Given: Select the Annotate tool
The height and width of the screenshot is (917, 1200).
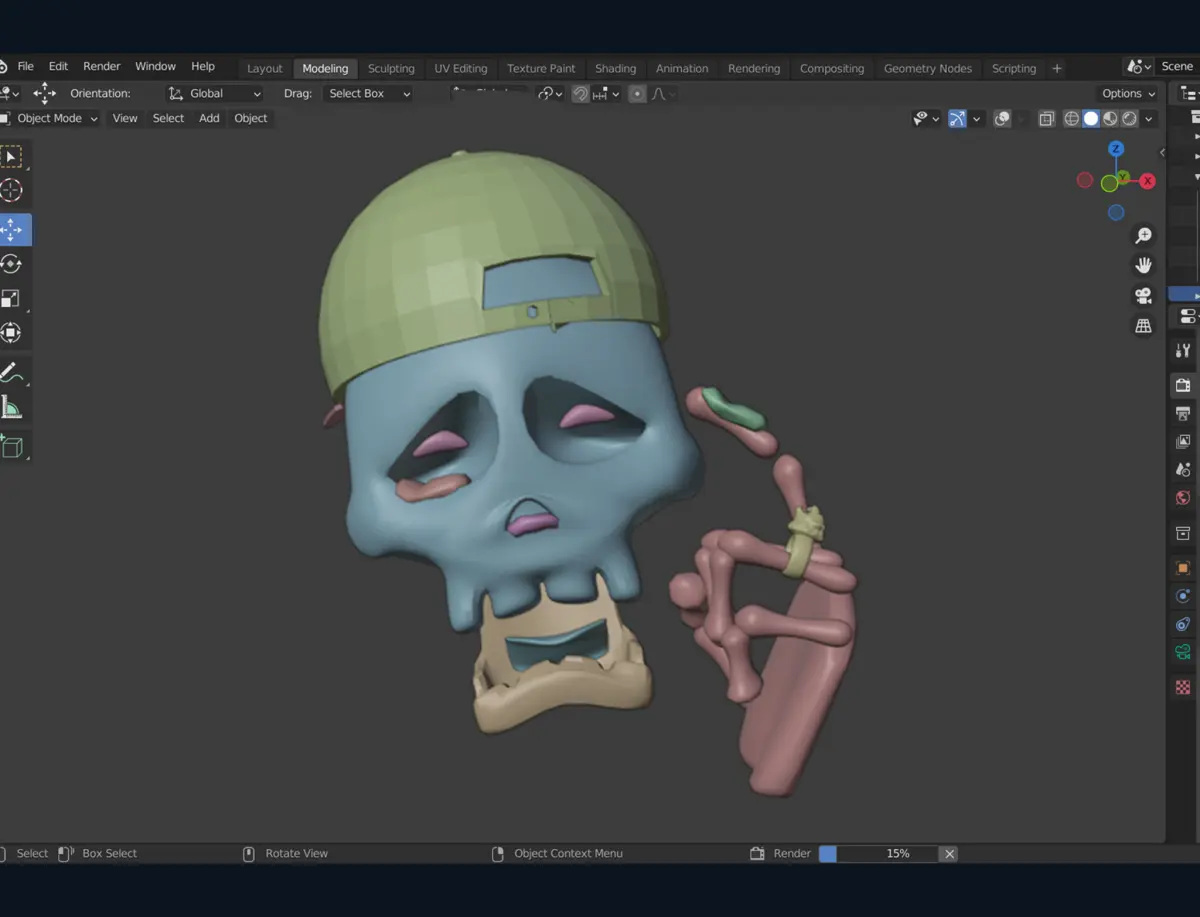Looking at the screenshot, I should [x=12, y=373].
